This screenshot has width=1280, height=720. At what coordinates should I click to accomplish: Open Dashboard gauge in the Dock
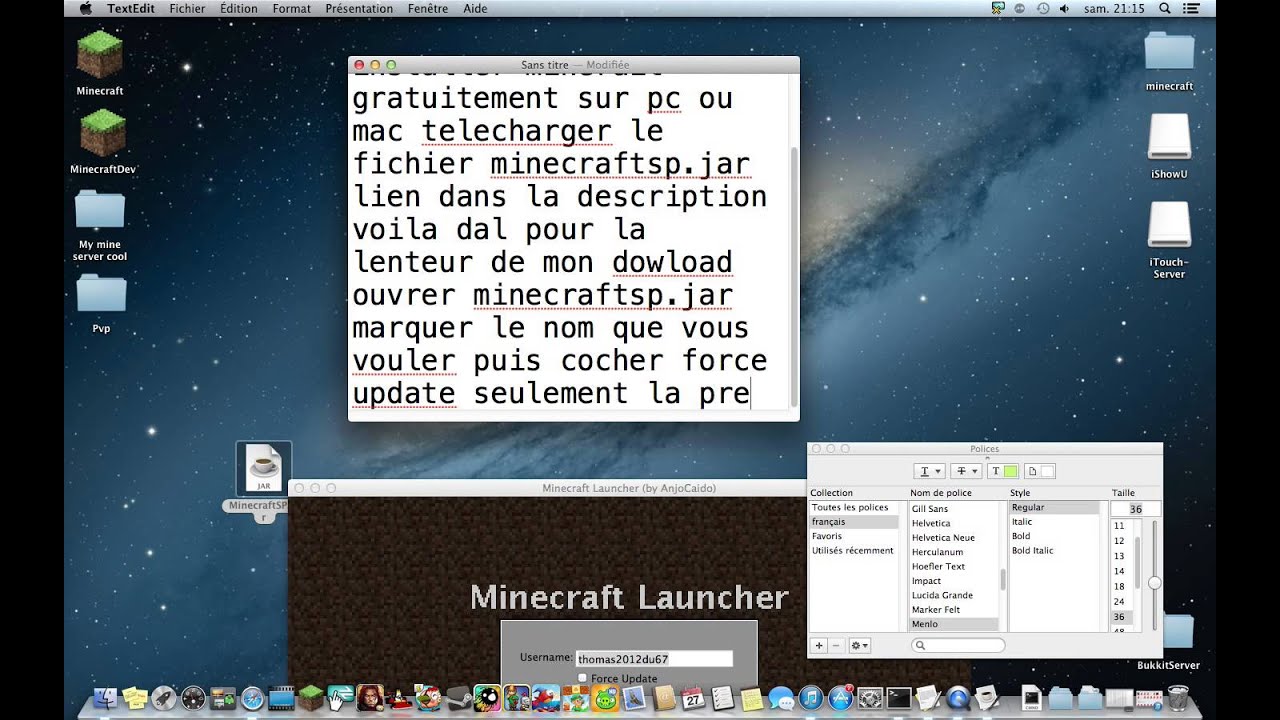(193, 698)
